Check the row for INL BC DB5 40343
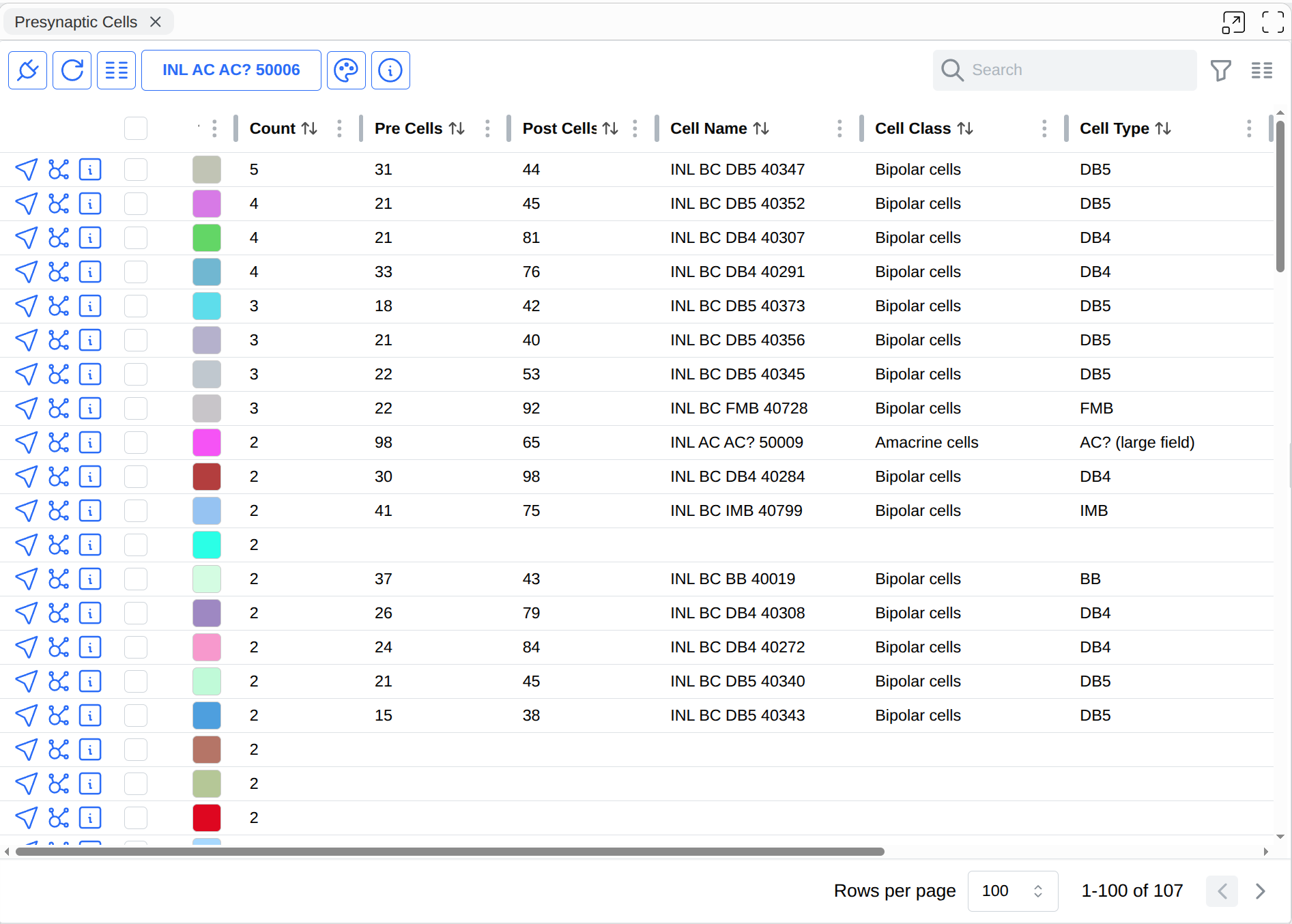The height and width of the screenshot is (924, 1292). click(x=136, y=715)
